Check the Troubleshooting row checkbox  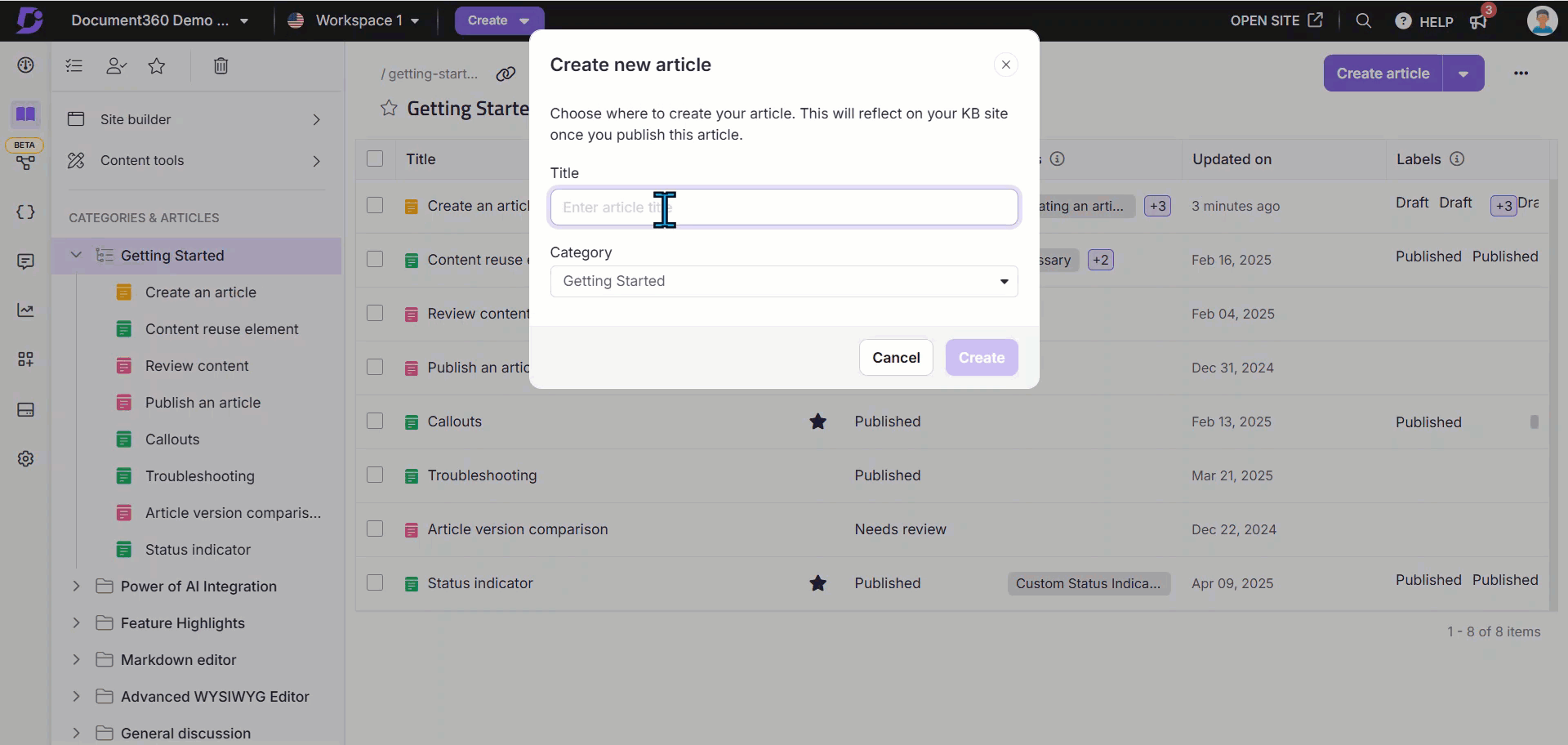click(x=375, y=475)
